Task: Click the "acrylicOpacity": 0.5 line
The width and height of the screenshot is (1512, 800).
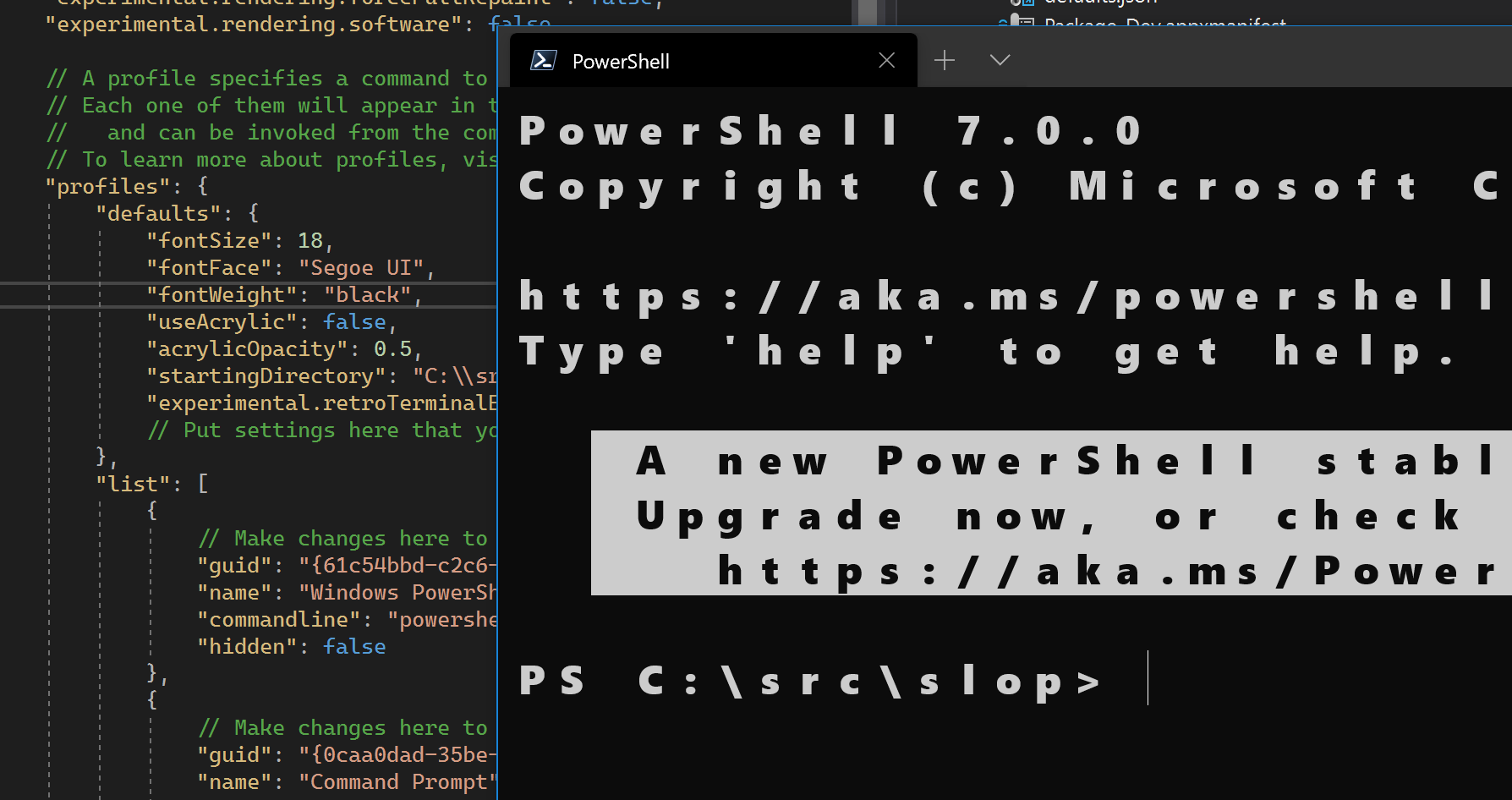Action: 284,348
